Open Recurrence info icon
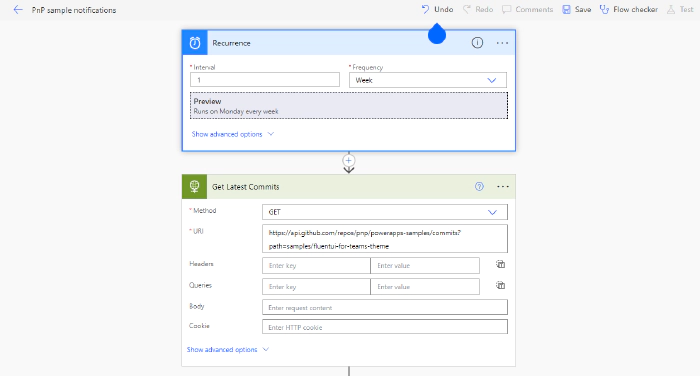This screenshot has width=700, height=376. coord(477,43)
